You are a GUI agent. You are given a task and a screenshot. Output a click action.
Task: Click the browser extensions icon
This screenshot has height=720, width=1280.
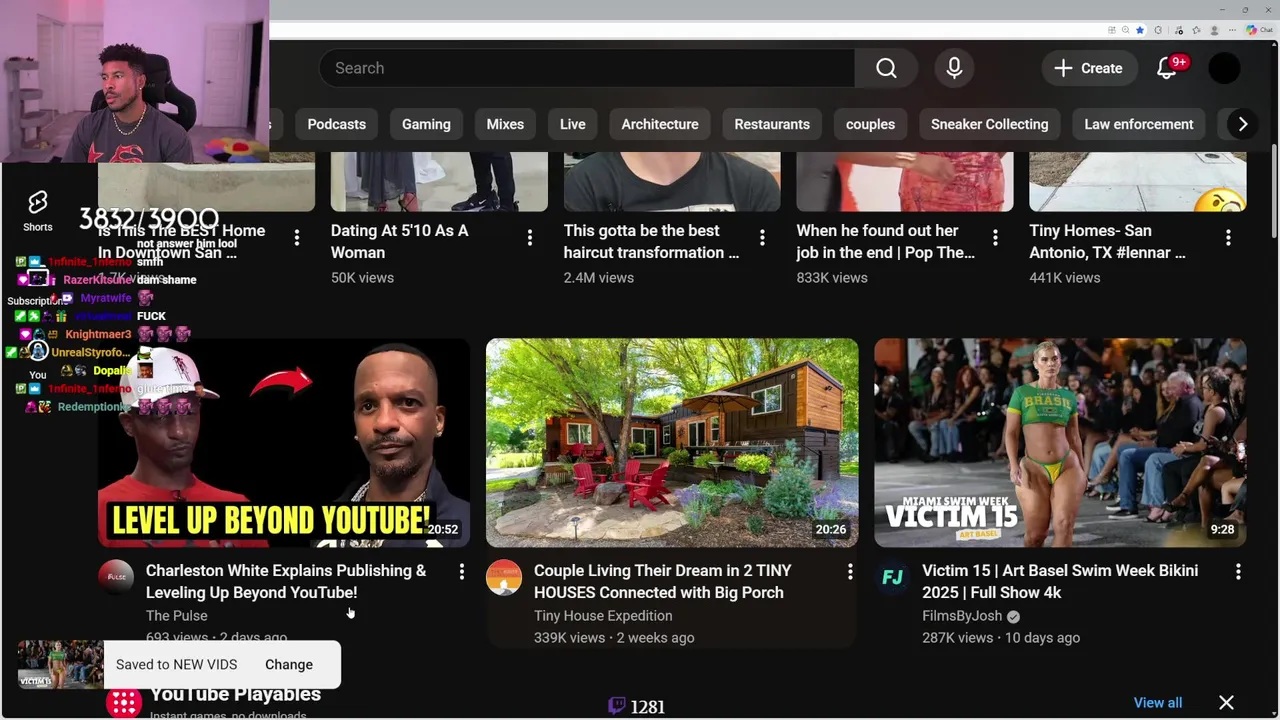tap(1158, 30)
